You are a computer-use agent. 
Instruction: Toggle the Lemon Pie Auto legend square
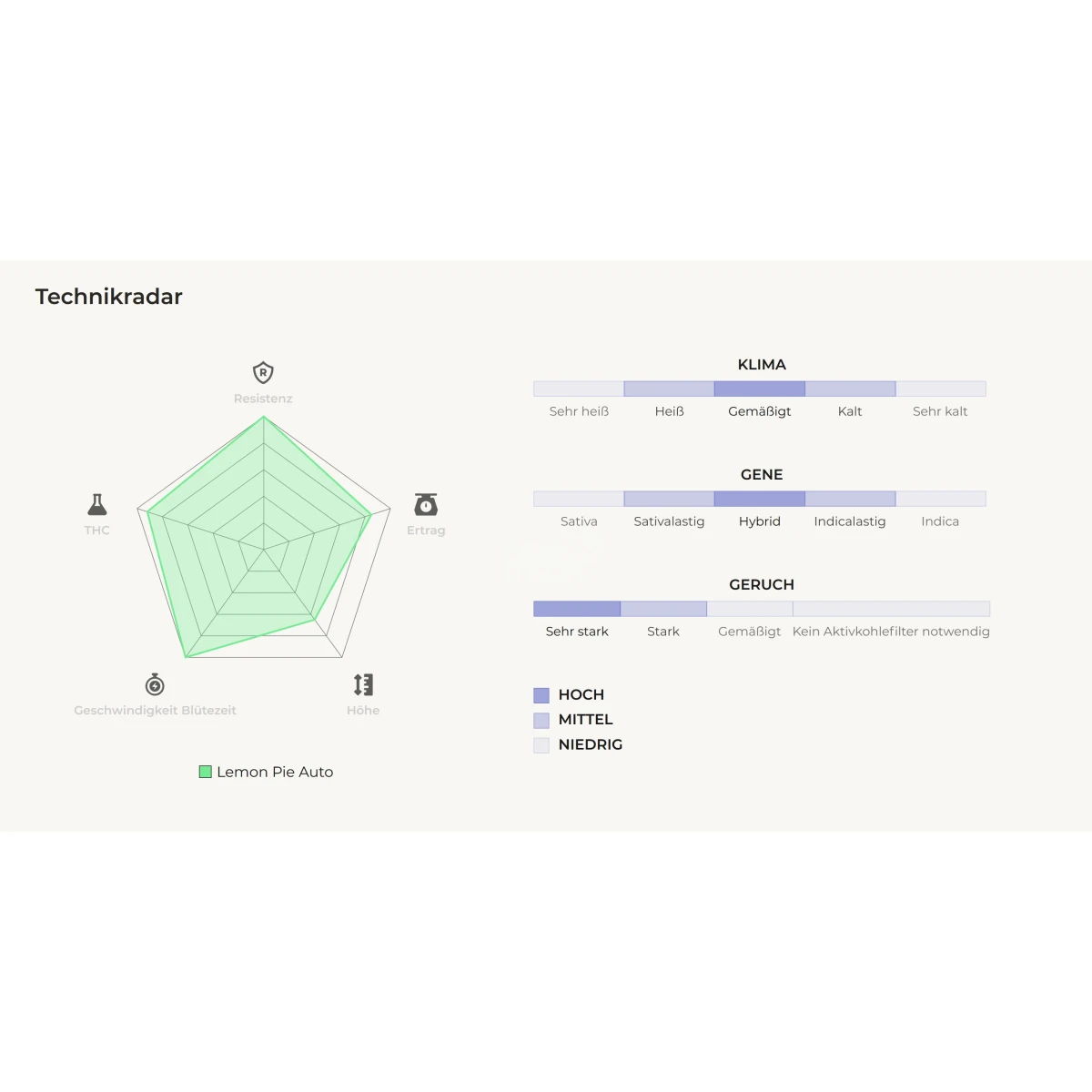206,772
